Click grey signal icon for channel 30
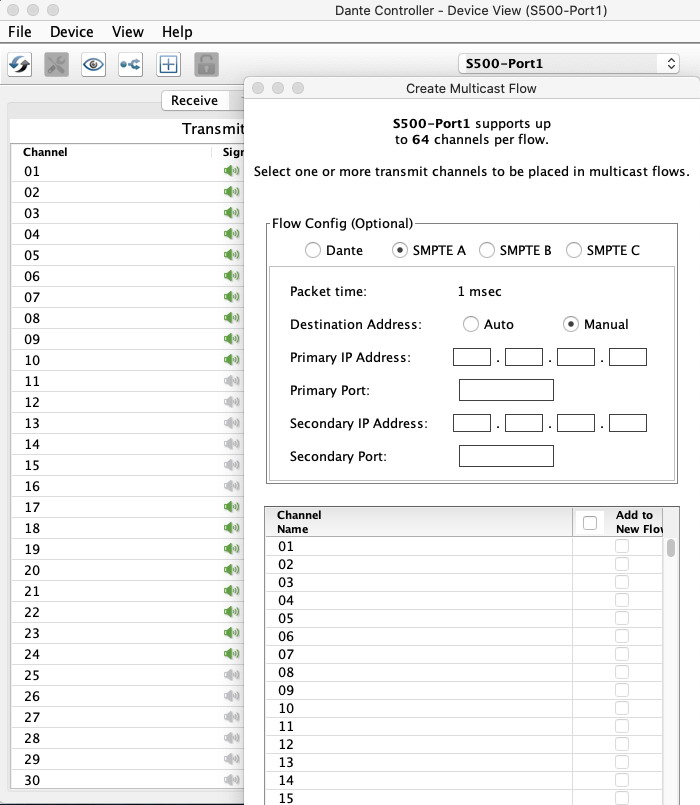Screen dimensions: 700x805 tap(232, 780)
